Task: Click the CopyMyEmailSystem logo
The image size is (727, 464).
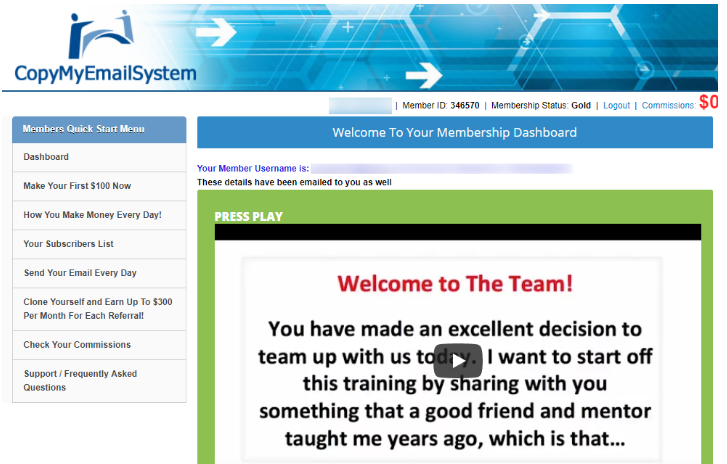Action: (105, 48)
